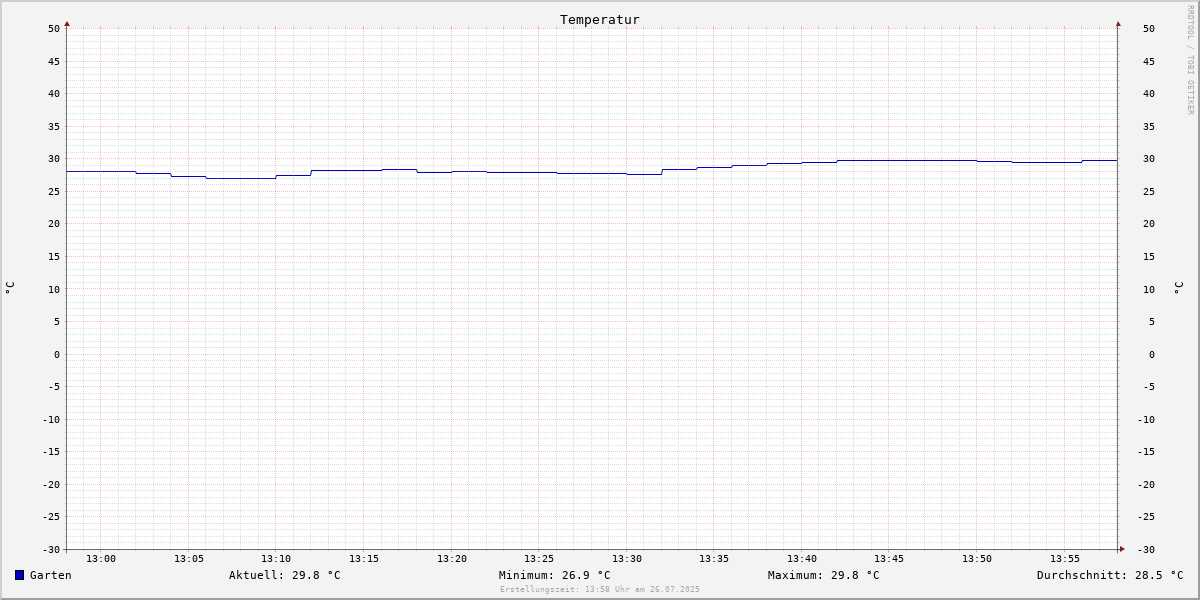1200x600 pixels.
Task: Click the 13:20 time axis label
Action: coord(452,558)
